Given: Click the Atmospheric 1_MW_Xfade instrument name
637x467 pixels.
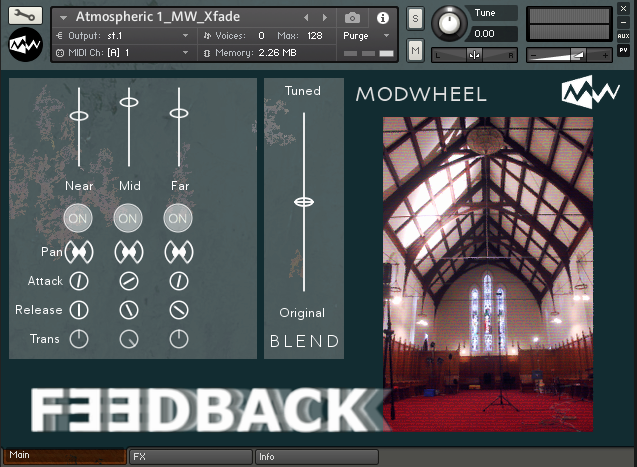Looking at the screenshot, I should (x=158, y=17).
